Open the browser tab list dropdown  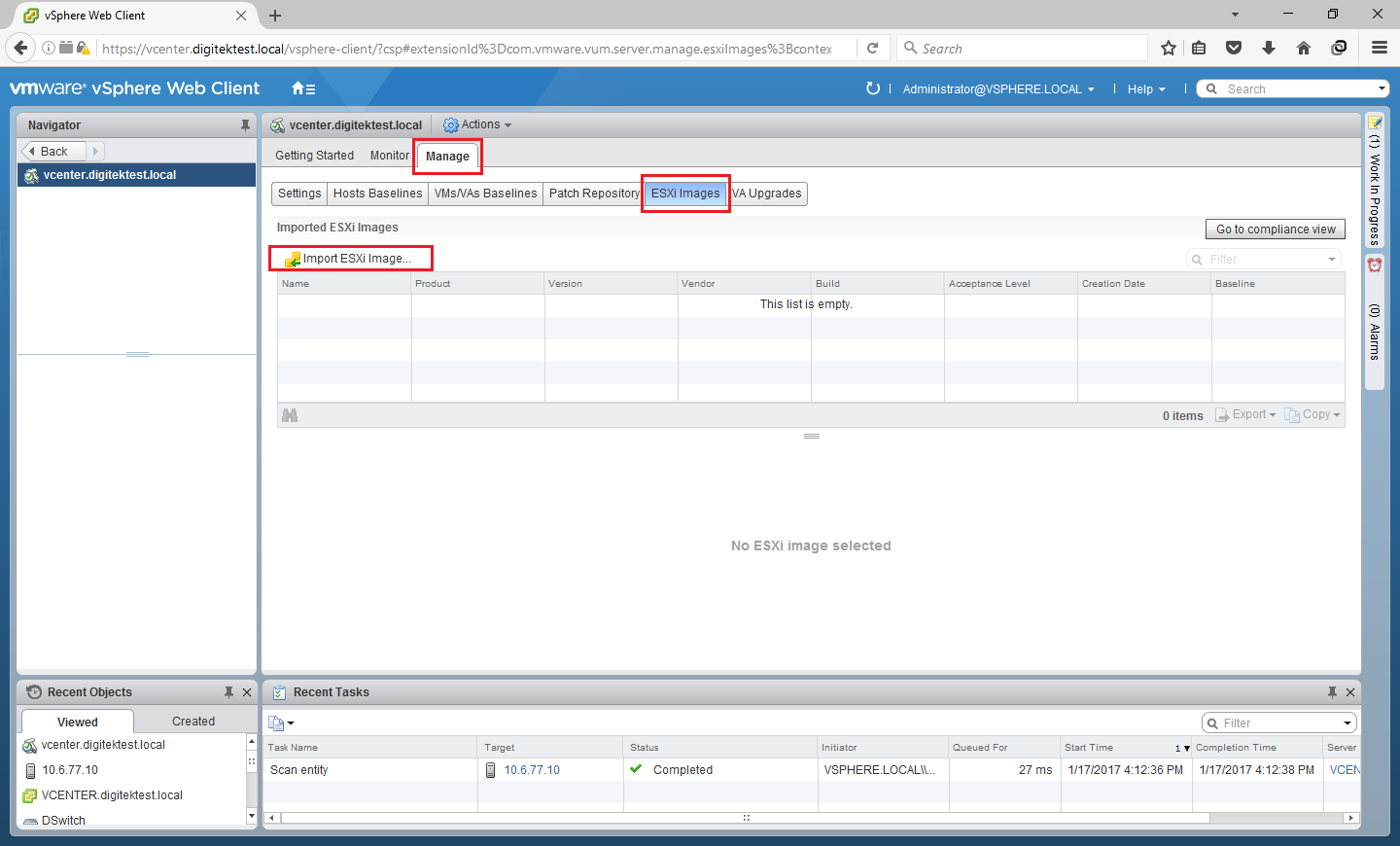[1235, 15]
